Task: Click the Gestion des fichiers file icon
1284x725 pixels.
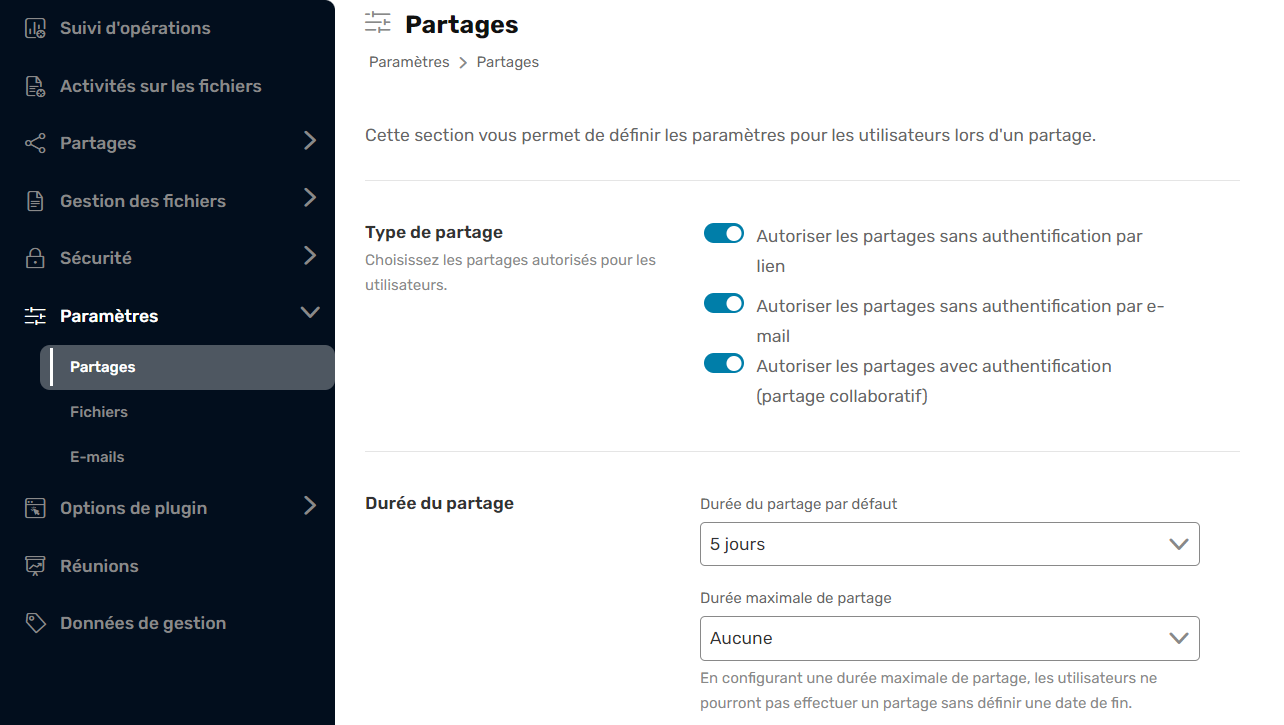Action: click(x=35, y=201)
